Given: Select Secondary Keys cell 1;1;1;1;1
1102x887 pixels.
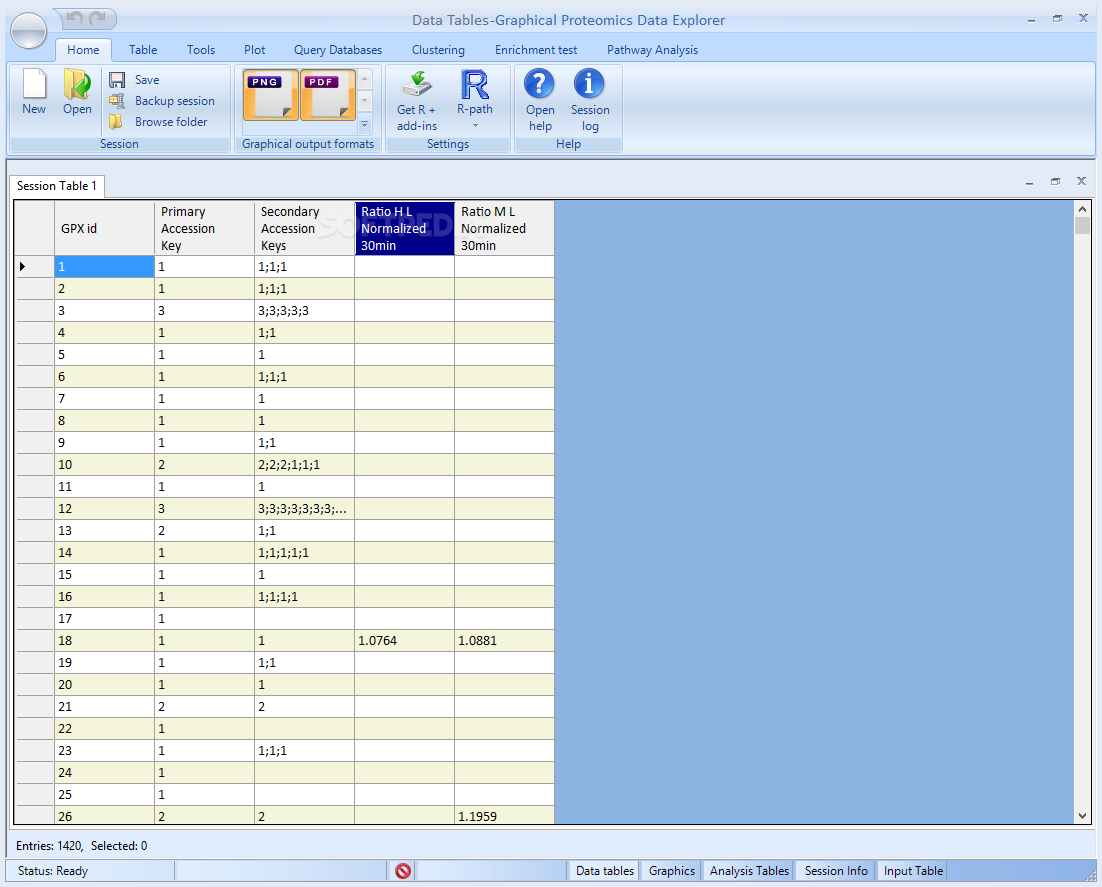Looking at the screenshot, I should (x=304, y=552).
